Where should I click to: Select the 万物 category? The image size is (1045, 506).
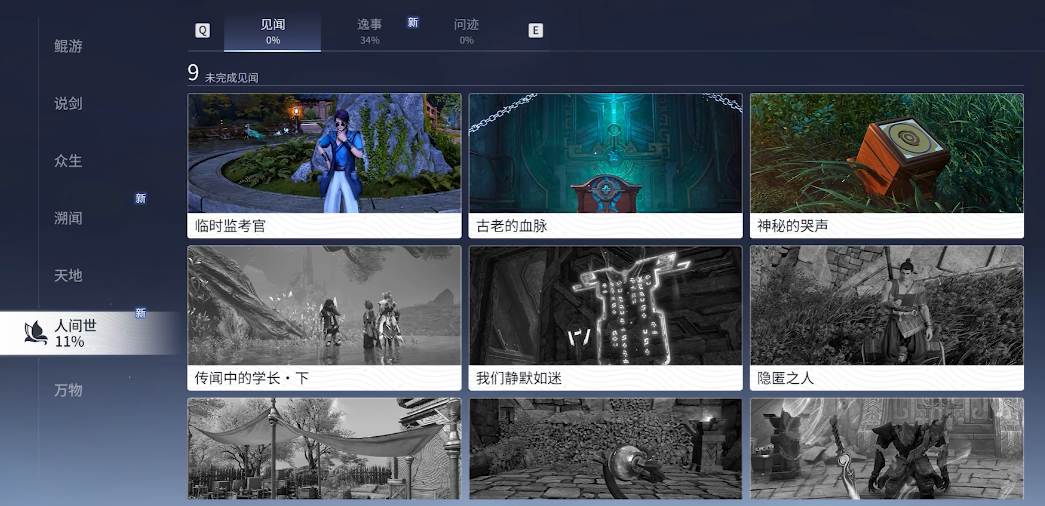pyautogui.click(x=68, y=390)
